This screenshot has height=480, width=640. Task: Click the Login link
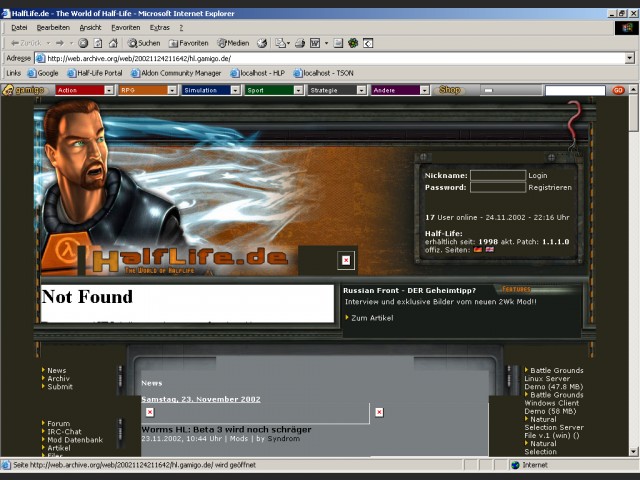click(x=538, y=176)
